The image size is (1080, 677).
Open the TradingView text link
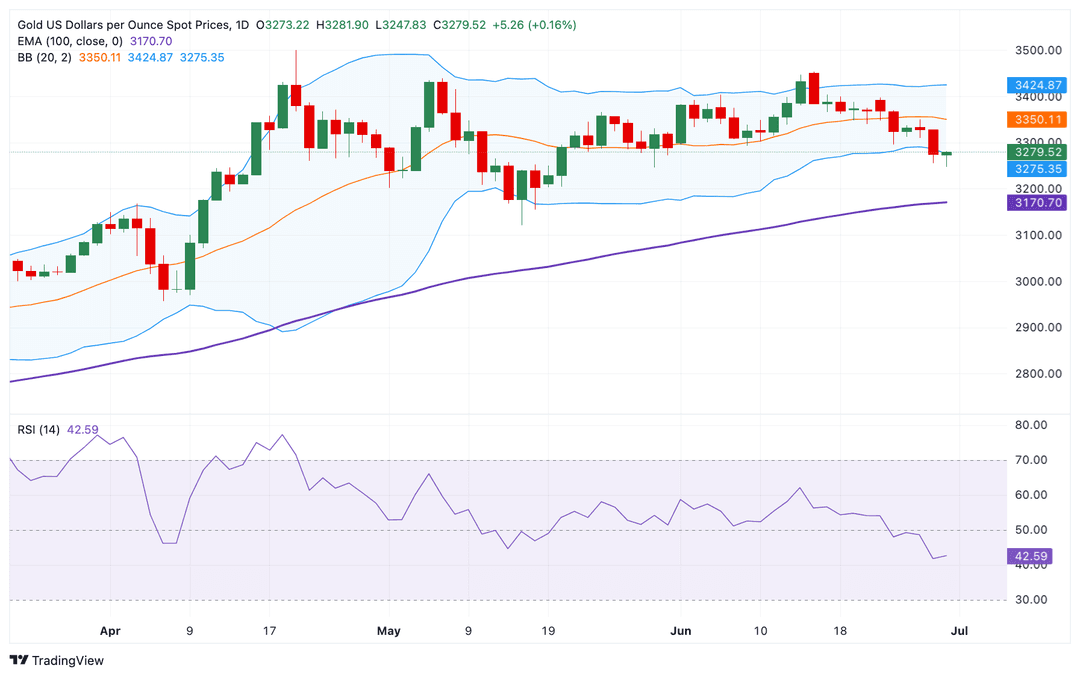[68, 660]
